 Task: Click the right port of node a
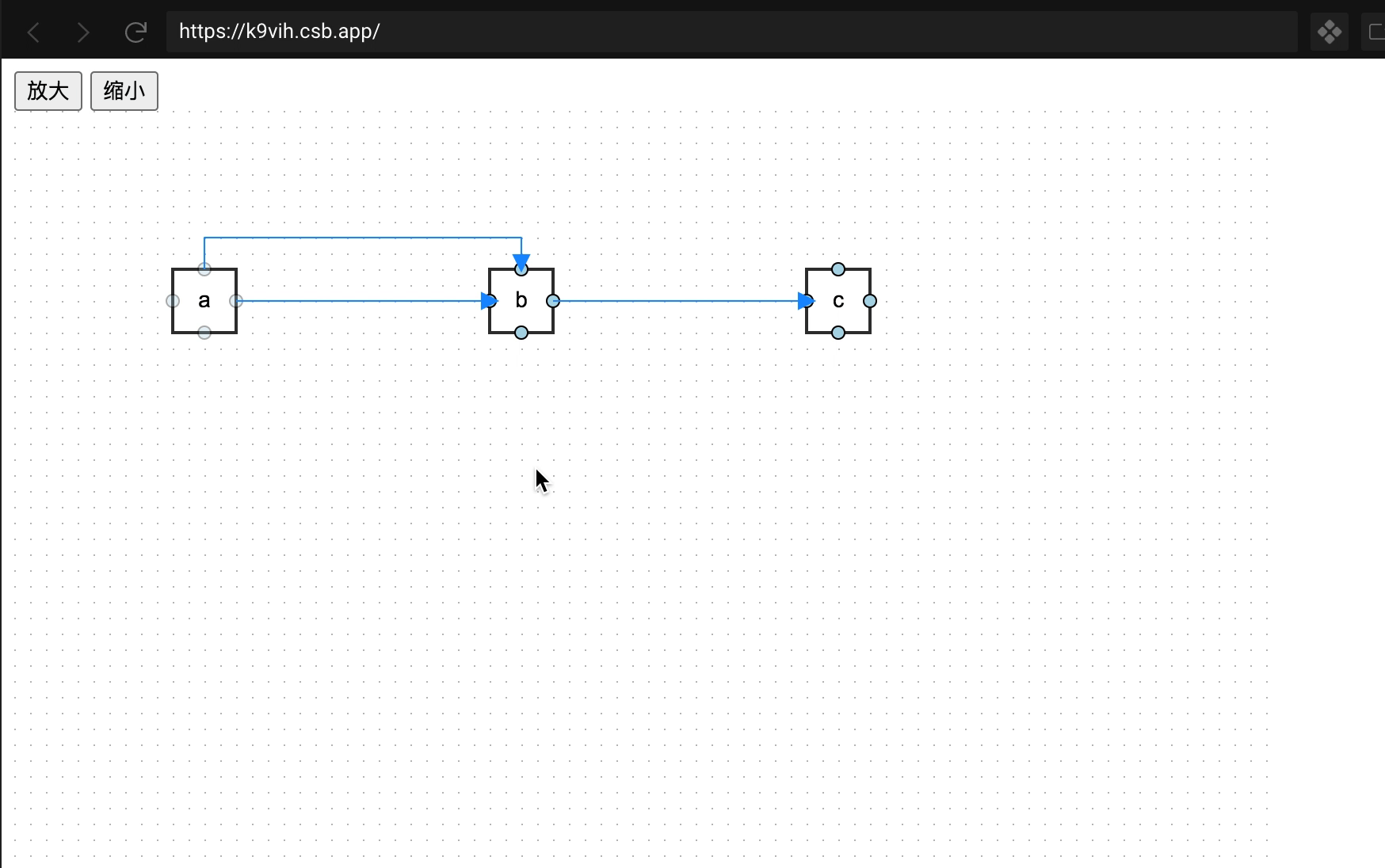point(236,301)
